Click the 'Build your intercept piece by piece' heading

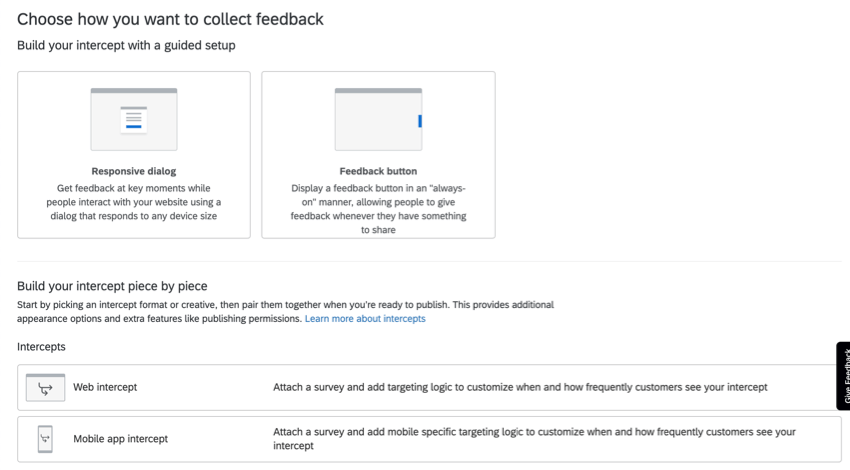(x=112, y=286)
